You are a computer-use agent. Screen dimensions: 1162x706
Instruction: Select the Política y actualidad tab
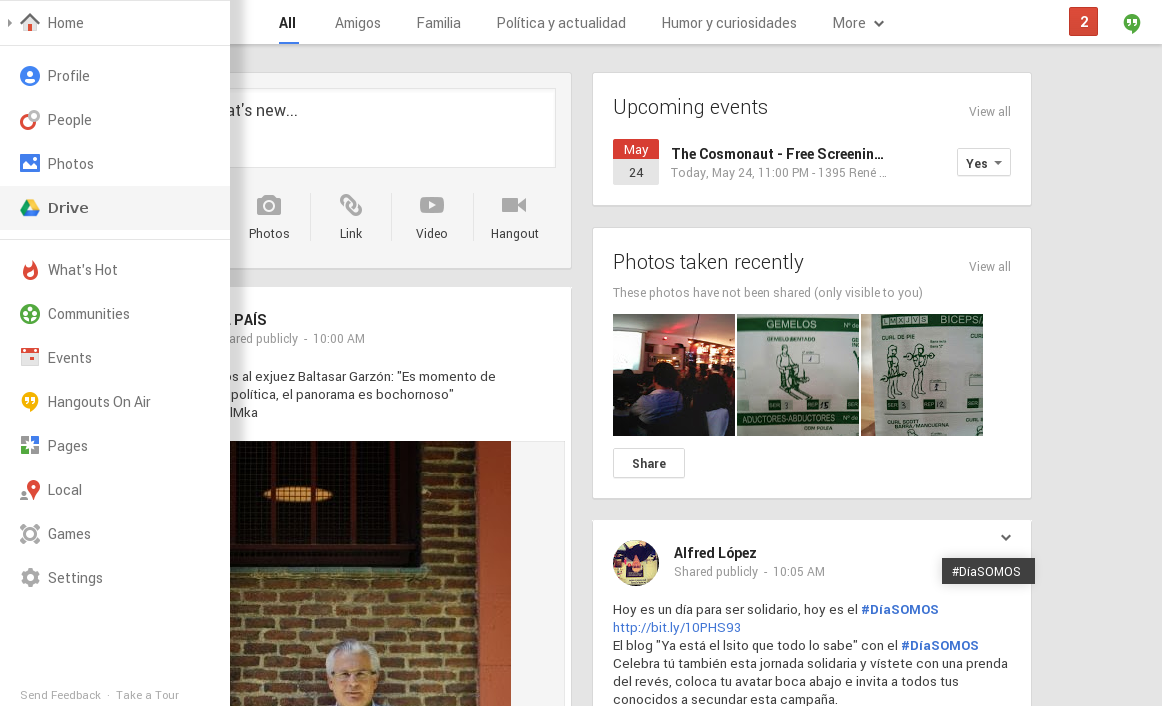560,22
